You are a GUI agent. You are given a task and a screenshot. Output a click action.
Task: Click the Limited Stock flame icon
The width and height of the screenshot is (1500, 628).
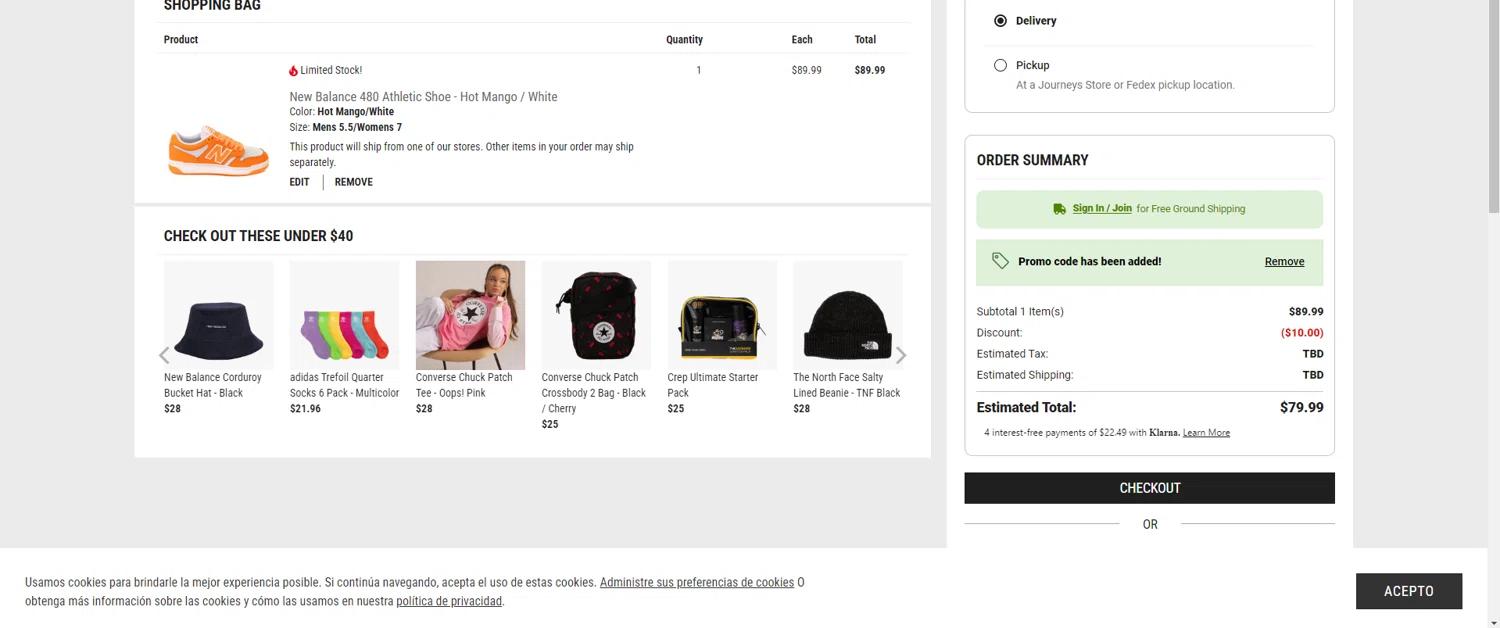293,71
